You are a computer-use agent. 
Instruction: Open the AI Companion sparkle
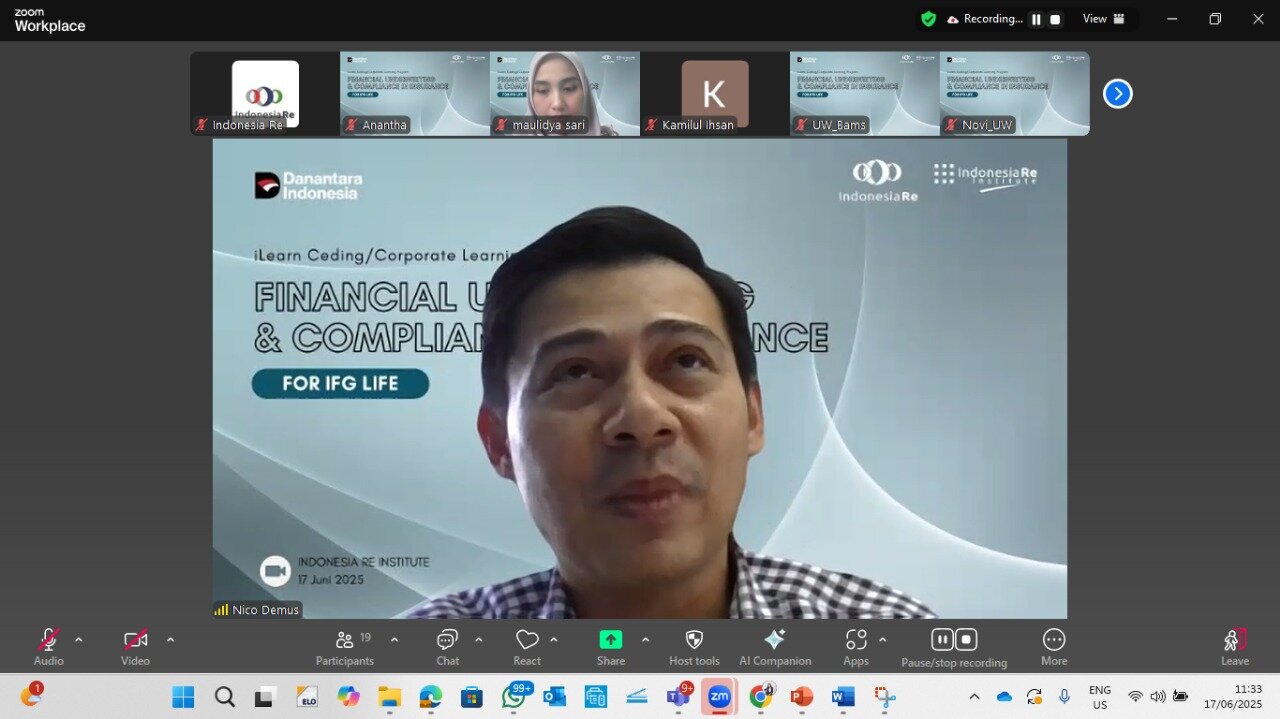(775, 646)
